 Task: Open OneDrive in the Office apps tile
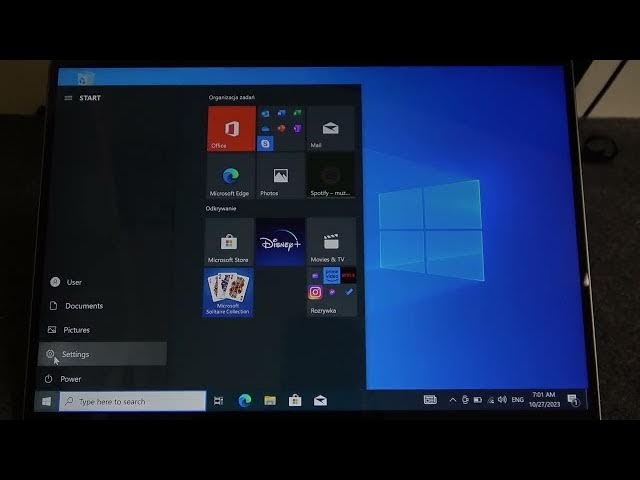265,129
